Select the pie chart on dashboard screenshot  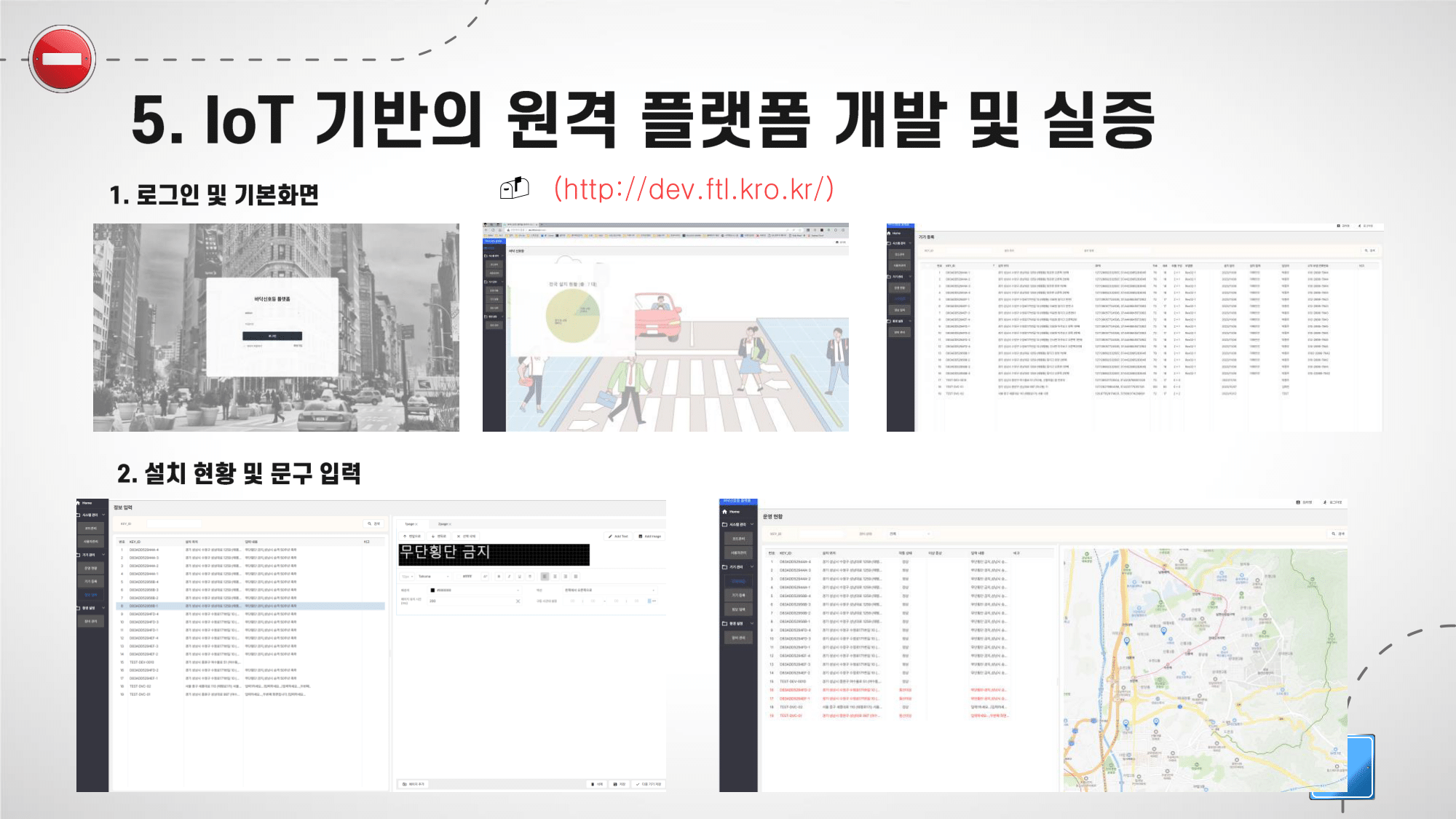pyautogui.click(x=573, y=315)
